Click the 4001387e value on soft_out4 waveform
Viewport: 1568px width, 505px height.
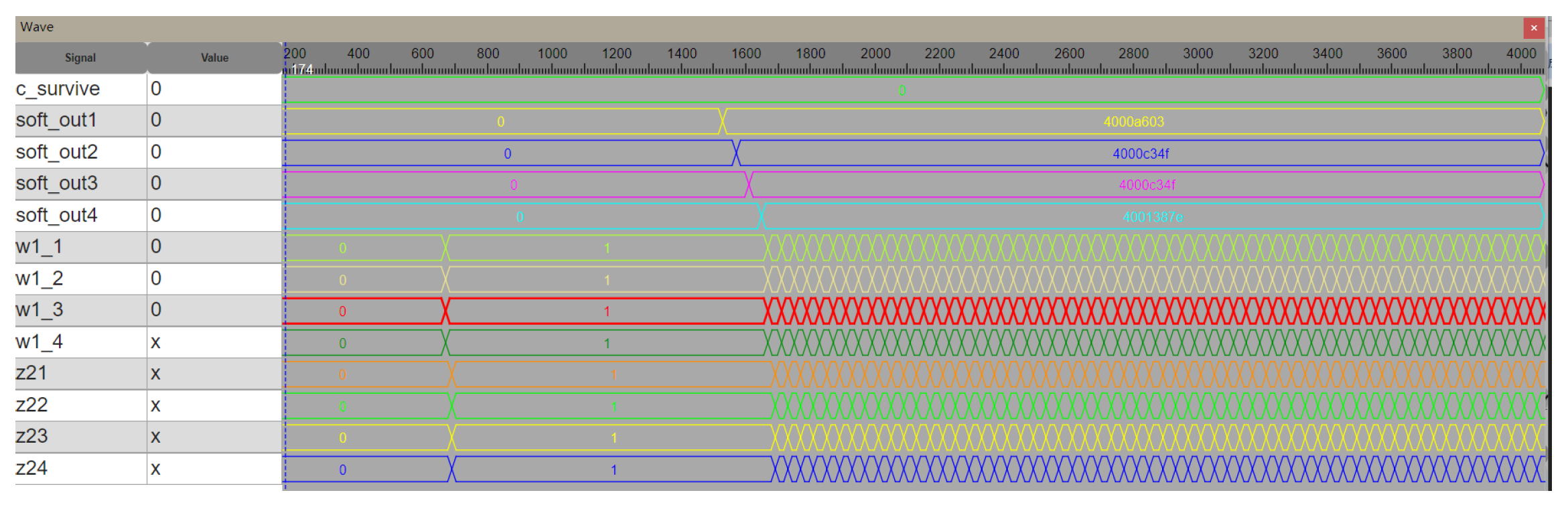[x=1152, y=217]
